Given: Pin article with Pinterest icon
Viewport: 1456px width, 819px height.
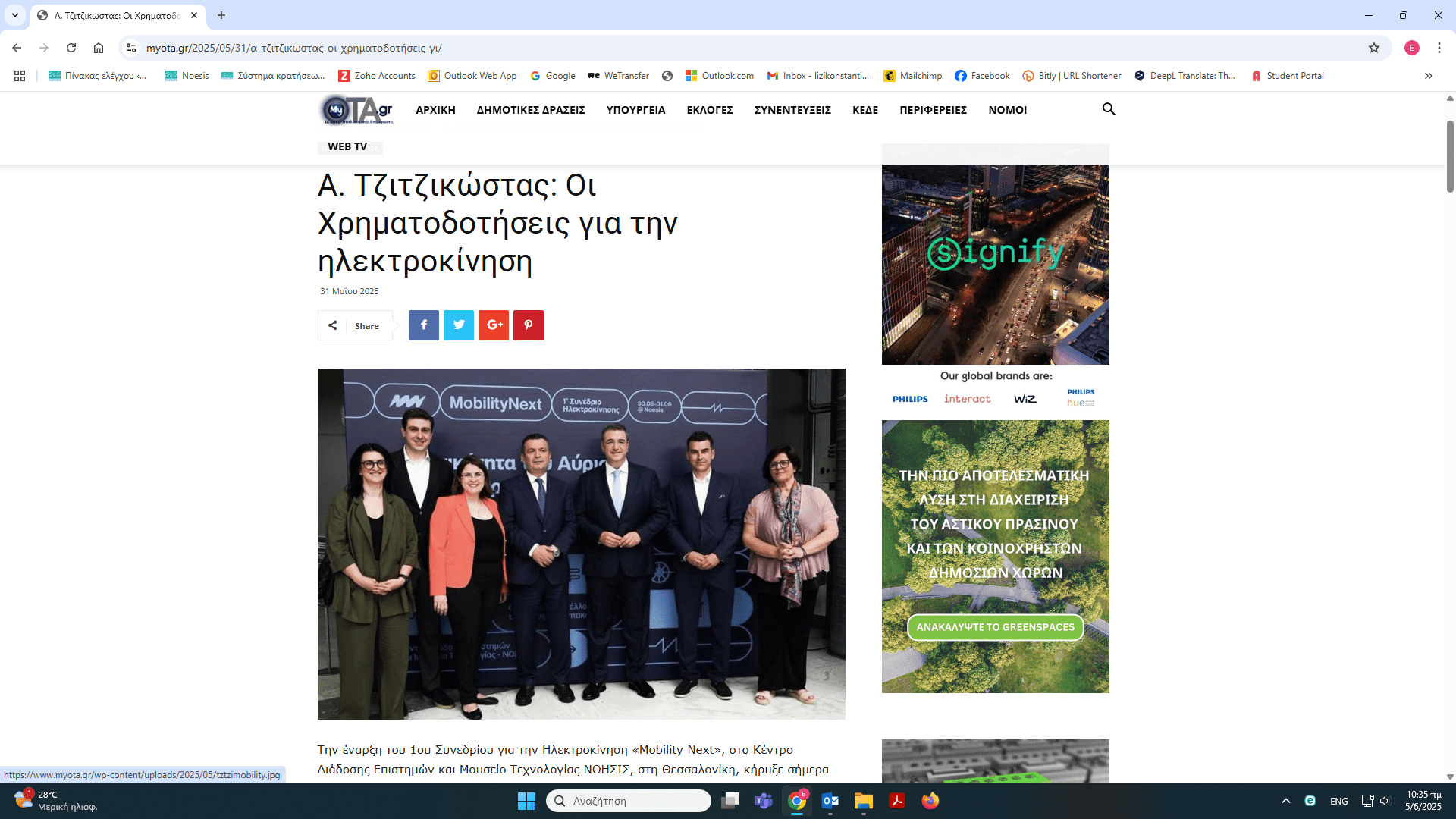Looking at the screenshot, I should [529, 325].
